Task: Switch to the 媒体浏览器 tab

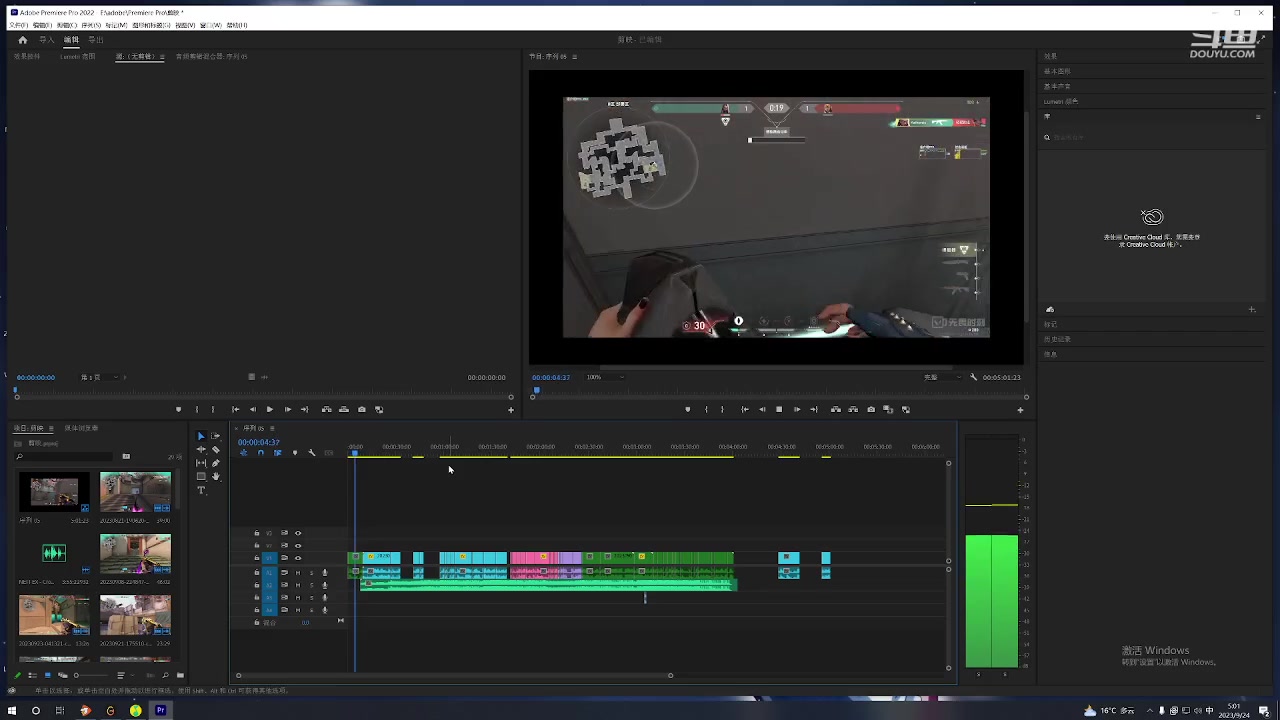Action: pyautogui.click(x=81, y=428)
